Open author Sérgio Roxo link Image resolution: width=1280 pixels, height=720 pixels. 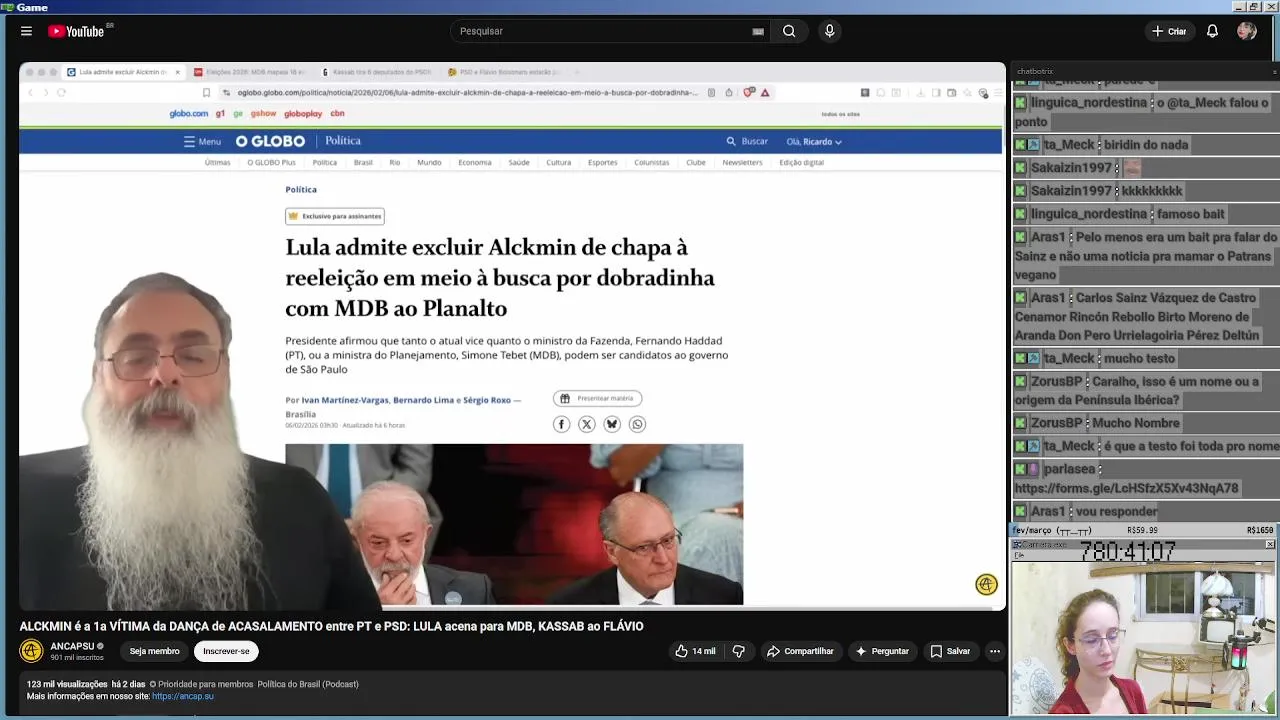pyautogui.click(x=487, y=400)
